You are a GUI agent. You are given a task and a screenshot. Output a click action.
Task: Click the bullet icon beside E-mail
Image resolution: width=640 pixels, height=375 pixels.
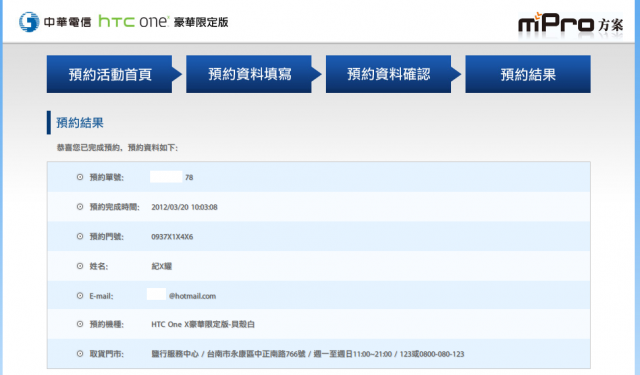pos(80,295)
